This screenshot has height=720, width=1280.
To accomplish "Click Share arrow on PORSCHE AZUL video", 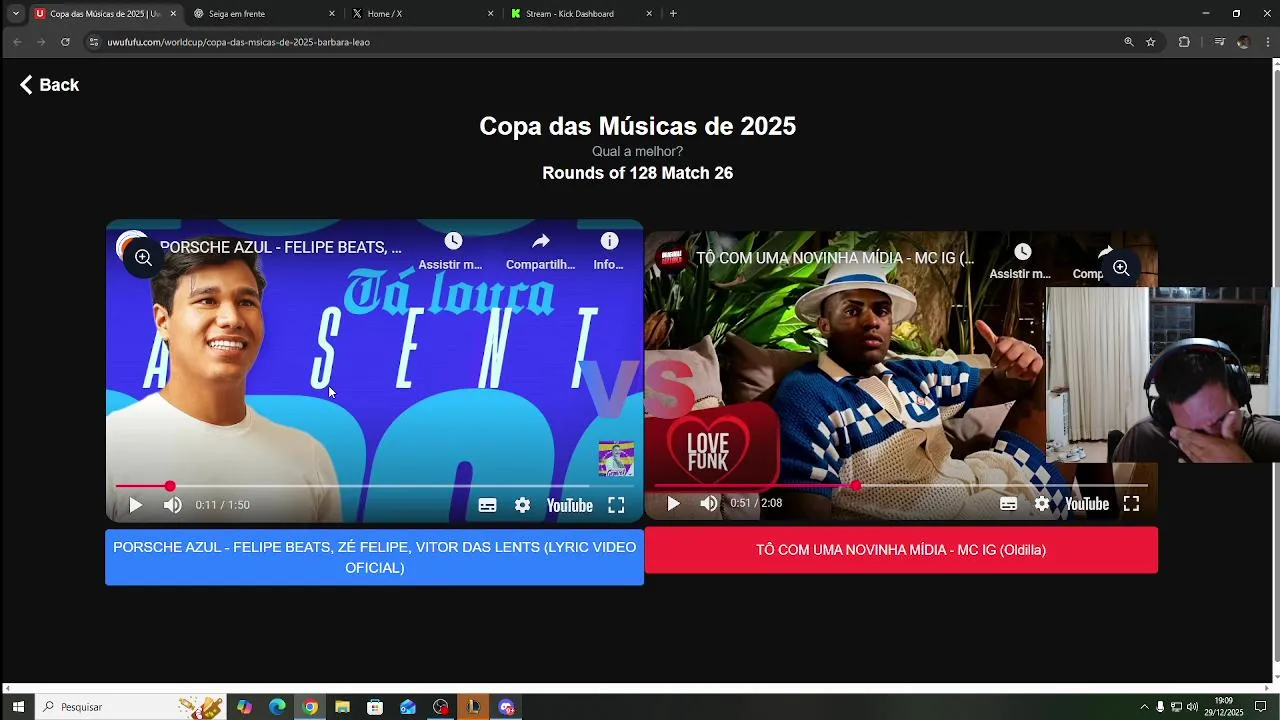I will 541,241.
